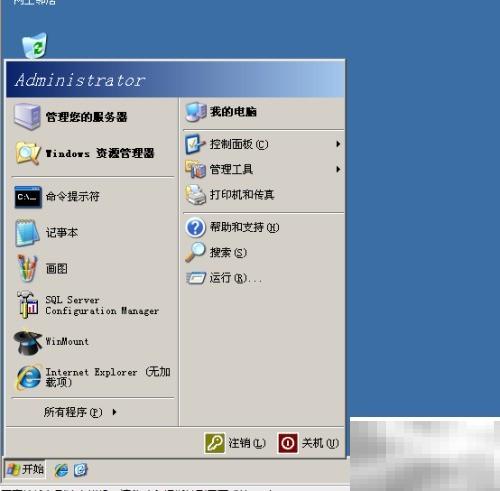Click the Run dialog icon

(x=196, y=278)
